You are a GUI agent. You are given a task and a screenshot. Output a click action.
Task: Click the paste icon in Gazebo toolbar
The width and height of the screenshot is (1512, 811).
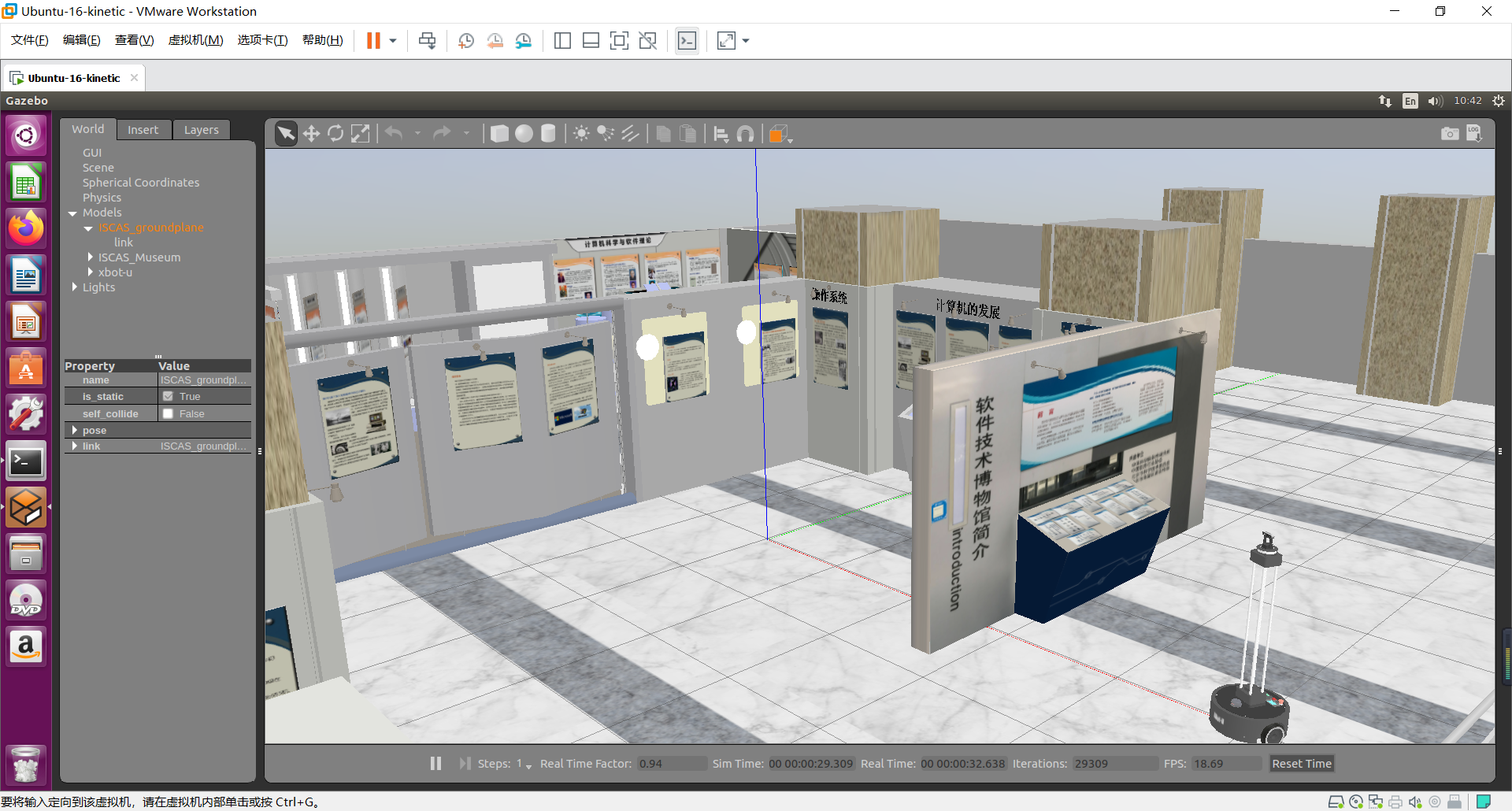pos(688,134)
